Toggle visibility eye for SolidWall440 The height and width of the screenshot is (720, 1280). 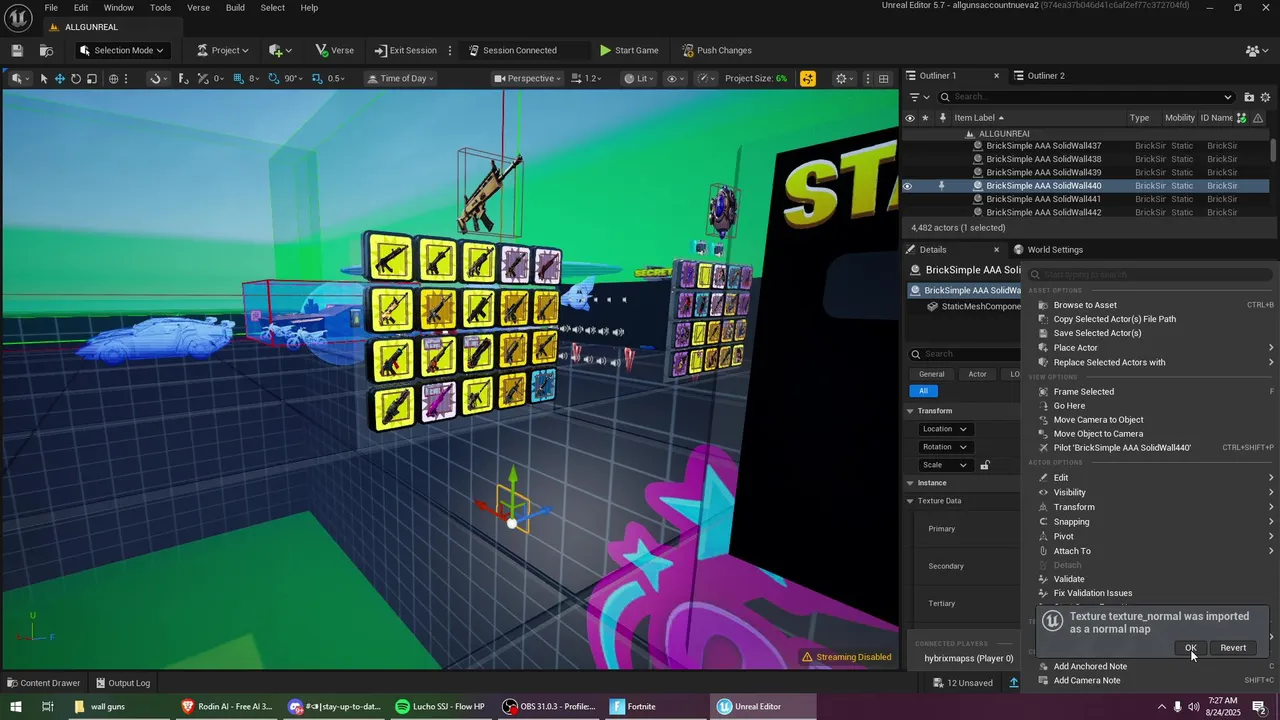point(908,185)
